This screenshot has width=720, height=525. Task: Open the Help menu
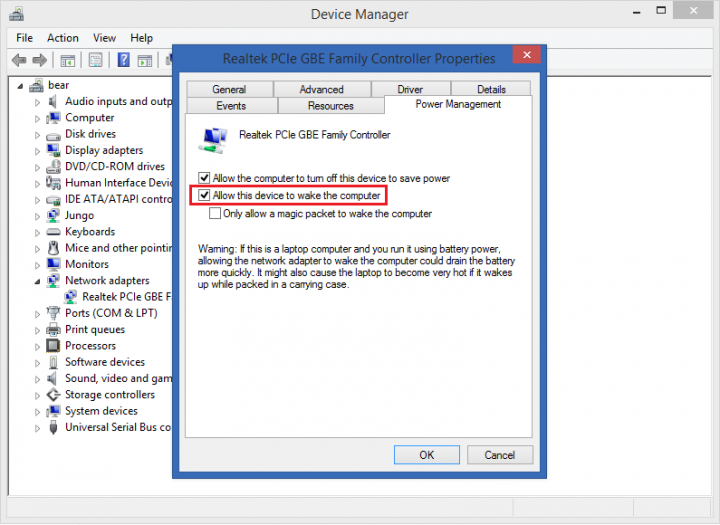coord(141,38)
